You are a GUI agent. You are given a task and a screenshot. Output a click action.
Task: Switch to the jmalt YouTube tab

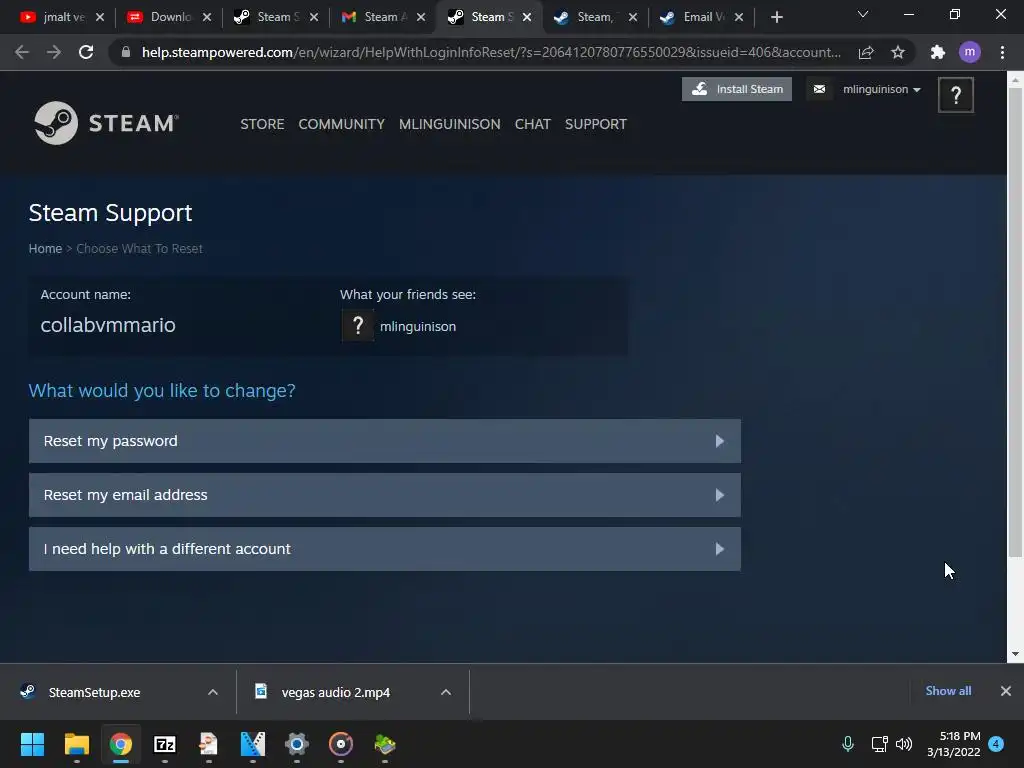click(x=54, y=17)
